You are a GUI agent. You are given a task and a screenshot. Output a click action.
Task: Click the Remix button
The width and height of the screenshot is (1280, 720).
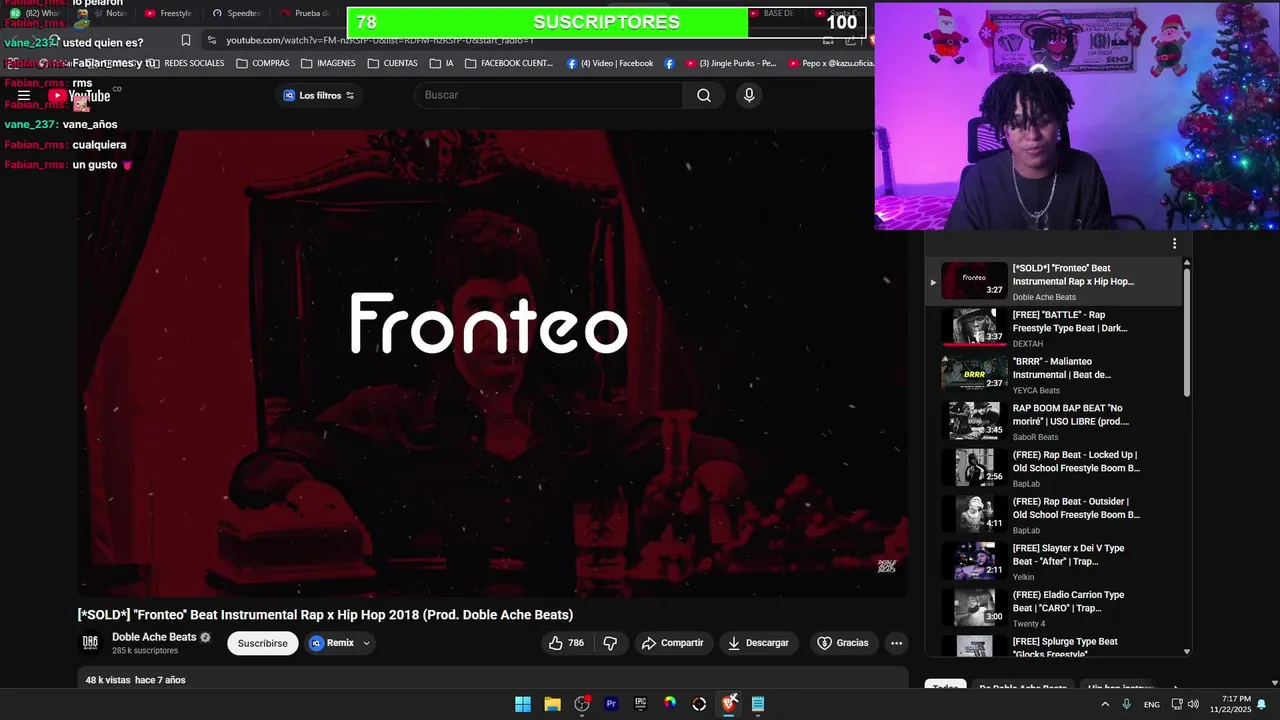click(331, 643)
